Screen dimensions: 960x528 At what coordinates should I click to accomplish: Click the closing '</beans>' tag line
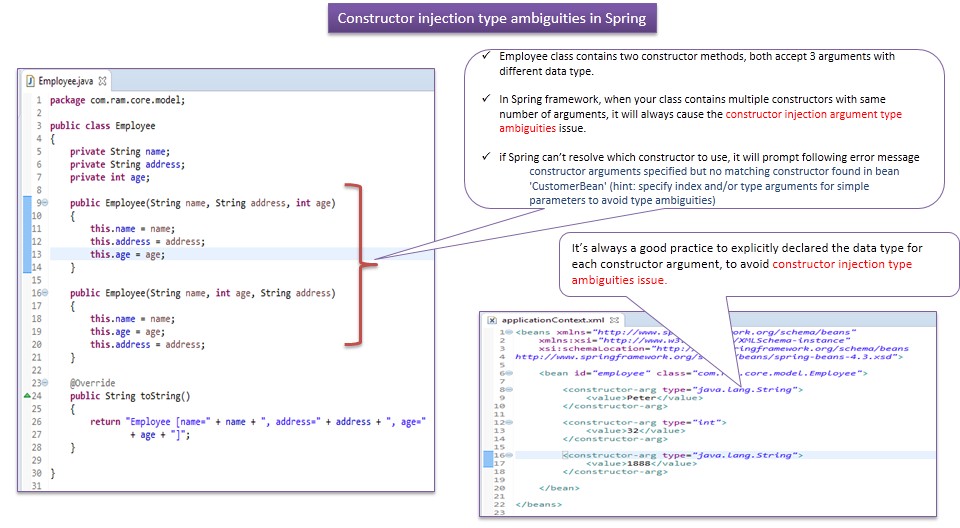point(538,505)
